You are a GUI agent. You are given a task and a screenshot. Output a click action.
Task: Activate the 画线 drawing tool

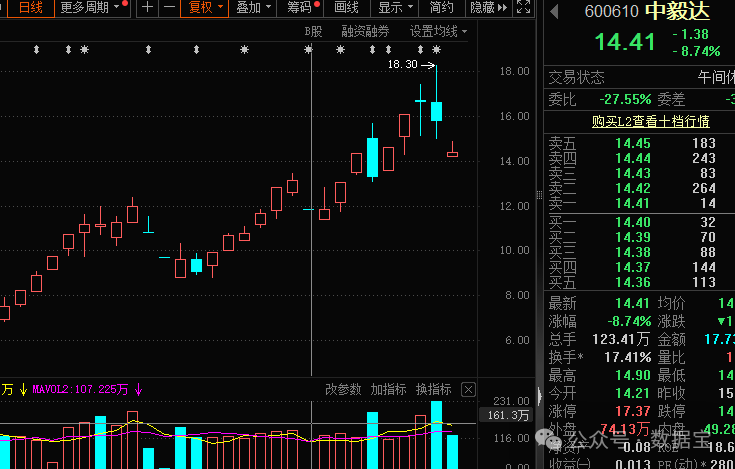coord(346,8)
